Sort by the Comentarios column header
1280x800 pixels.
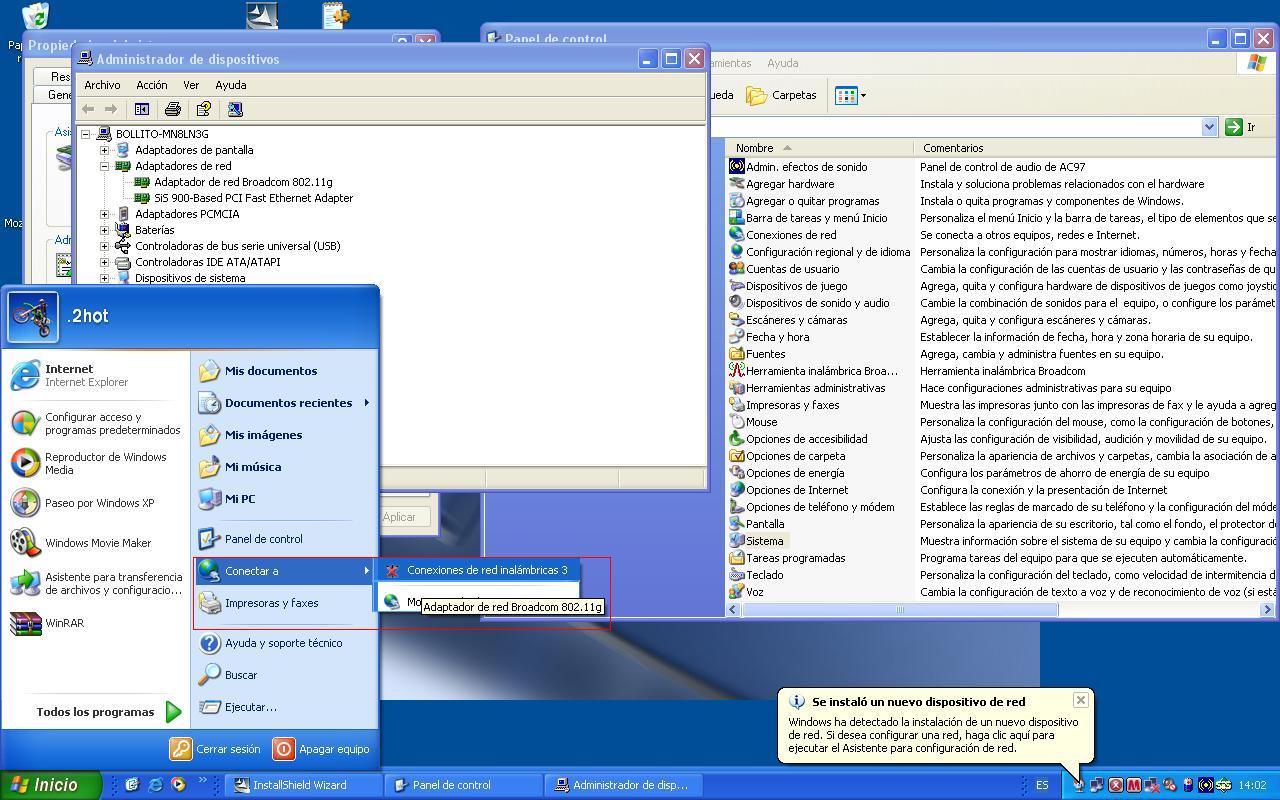click(x=1095, y=148)
